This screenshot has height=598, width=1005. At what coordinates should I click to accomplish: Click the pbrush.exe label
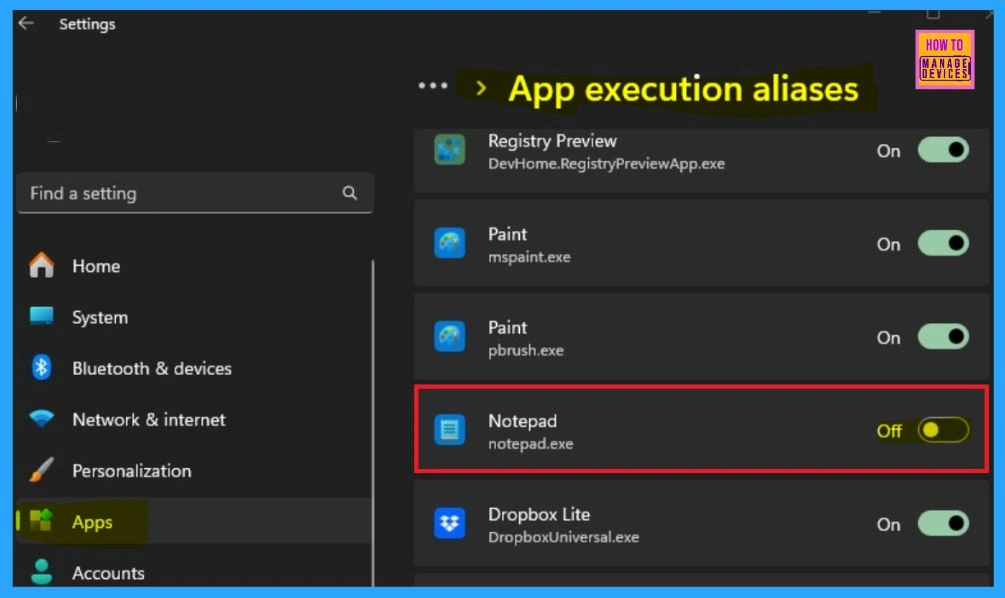(x=526, y=351)
